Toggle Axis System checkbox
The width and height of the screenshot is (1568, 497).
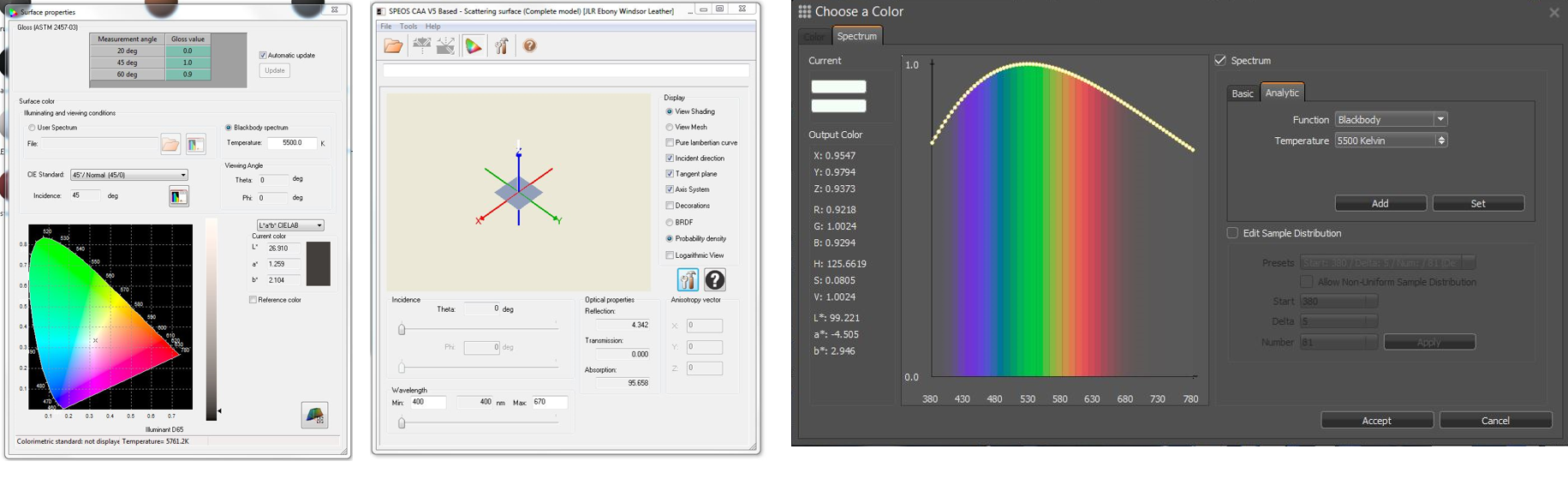[x=670, y=189]
